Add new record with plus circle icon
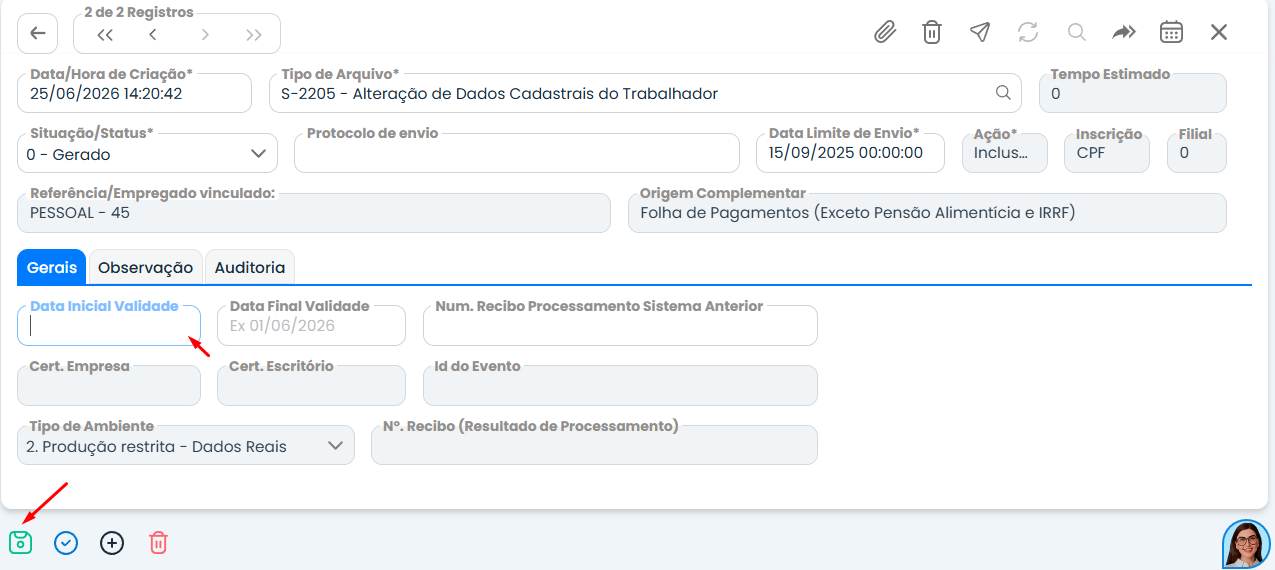Screen dimensions: 1275x570 [112, 543]
